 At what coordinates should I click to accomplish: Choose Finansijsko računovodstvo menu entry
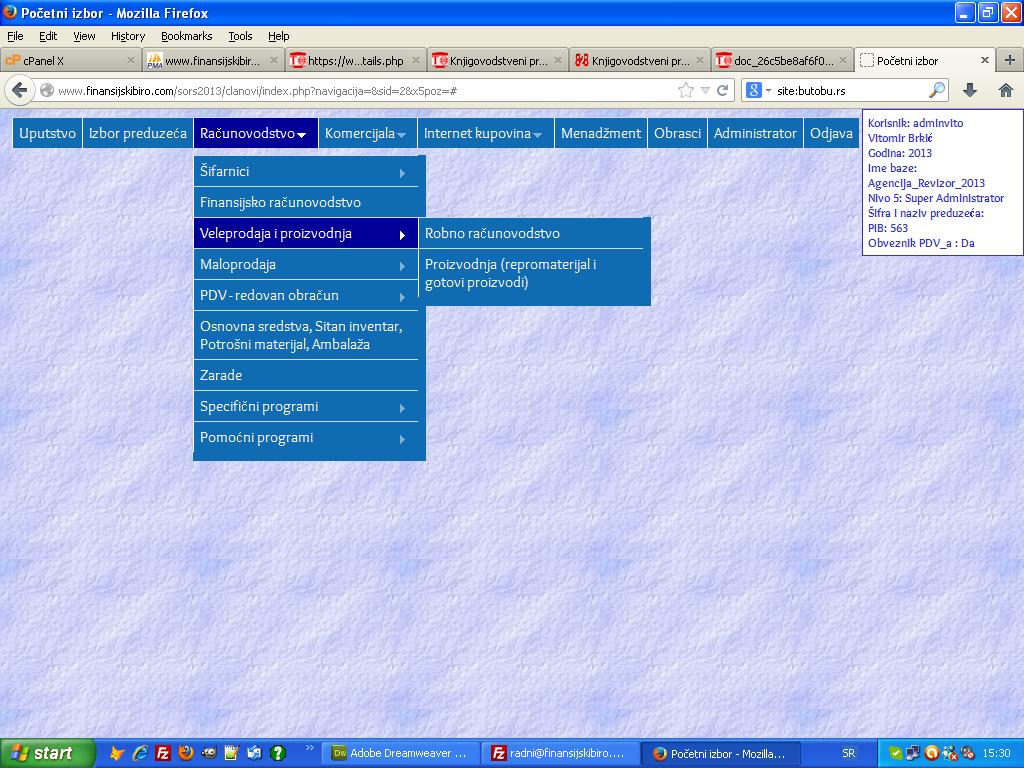[280, 203]
